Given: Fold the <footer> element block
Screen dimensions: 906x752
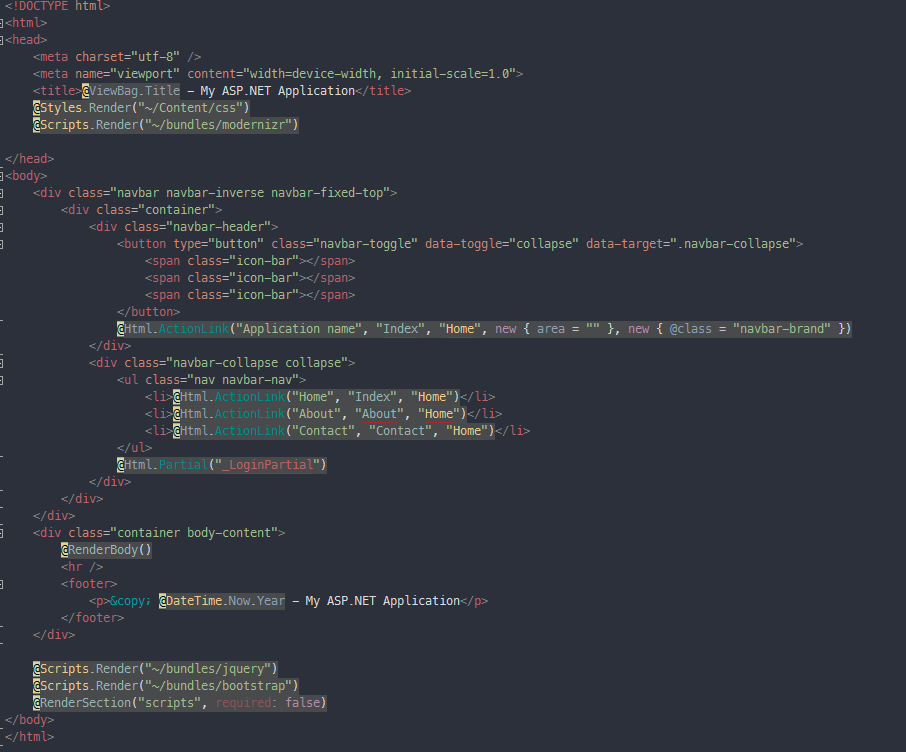Looking at the screenshot, I should pos(2,584).
